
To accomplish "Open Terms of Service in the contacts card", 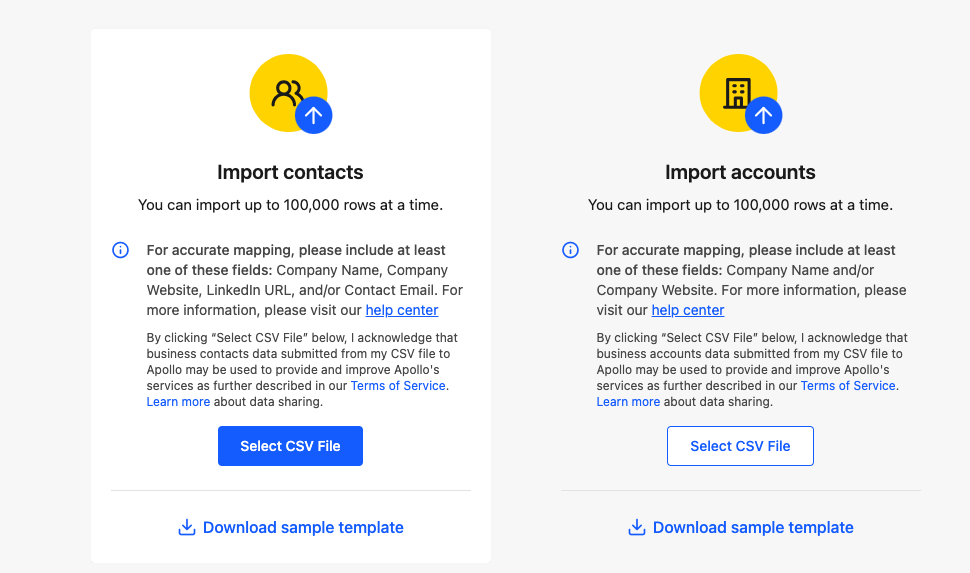I will click(398, 386).
